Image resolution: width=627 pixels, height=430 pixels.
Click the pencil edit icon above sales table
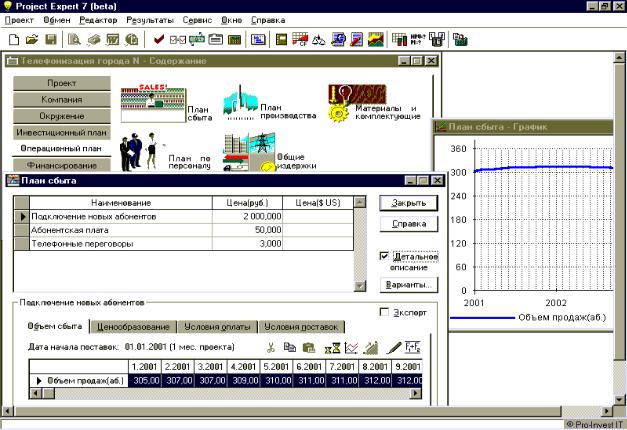click(393, 348)
